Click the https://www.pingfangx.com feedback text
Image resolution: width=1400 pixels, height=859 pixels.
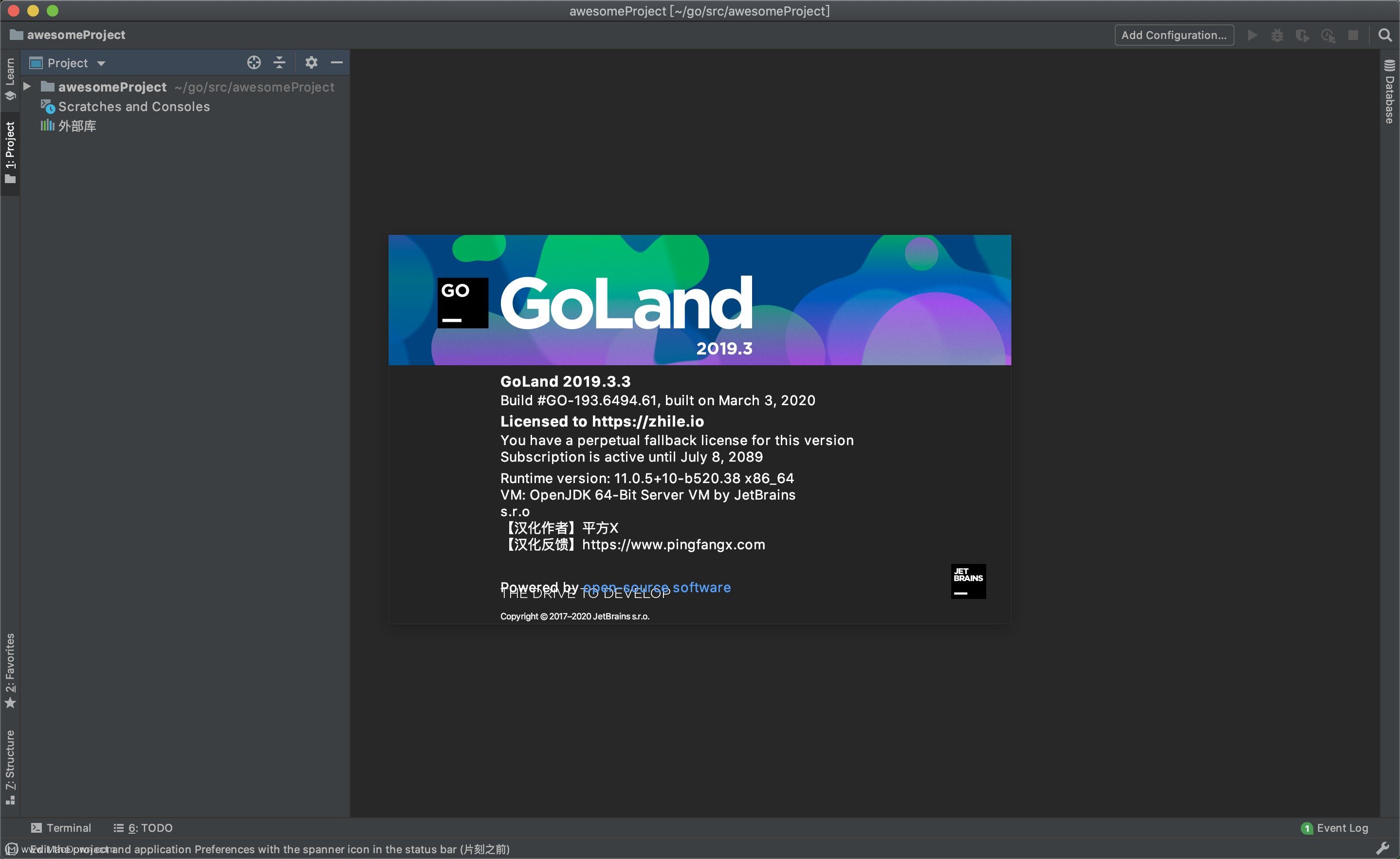673,544
